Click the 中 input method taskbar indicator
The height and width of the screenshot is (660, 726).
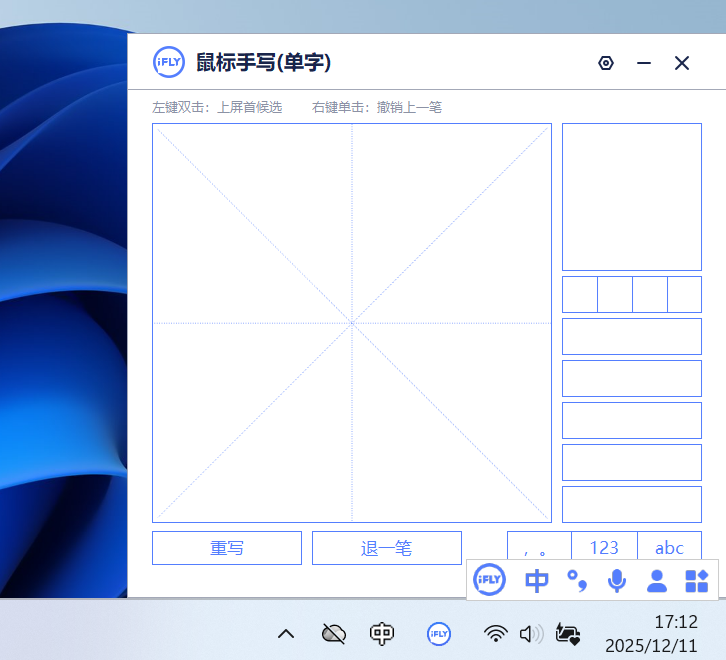coord(381,633)
